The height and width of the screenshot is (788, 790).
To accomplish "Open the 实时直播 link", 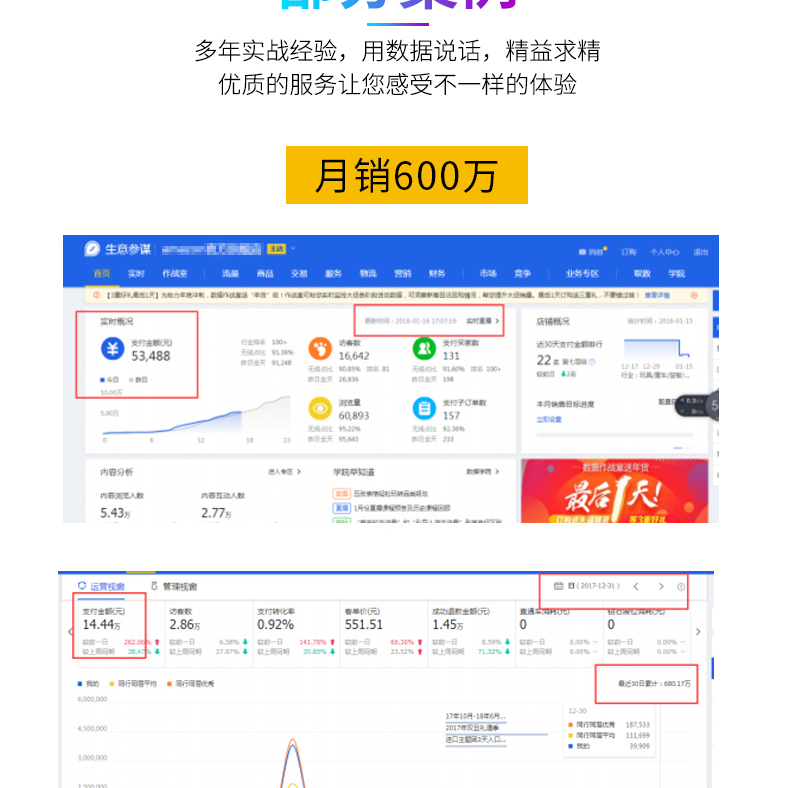I will coord(483,321).
